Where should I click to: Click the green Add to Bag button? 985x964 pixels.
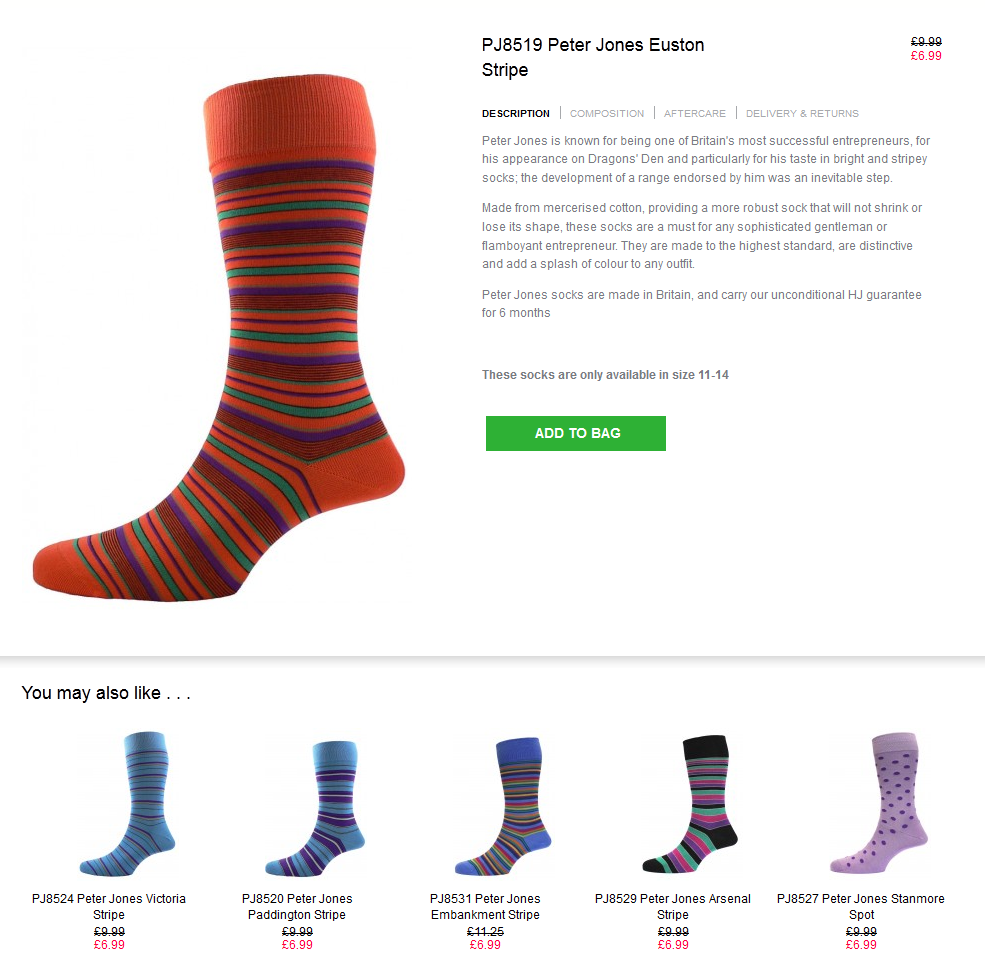[575, 433]
